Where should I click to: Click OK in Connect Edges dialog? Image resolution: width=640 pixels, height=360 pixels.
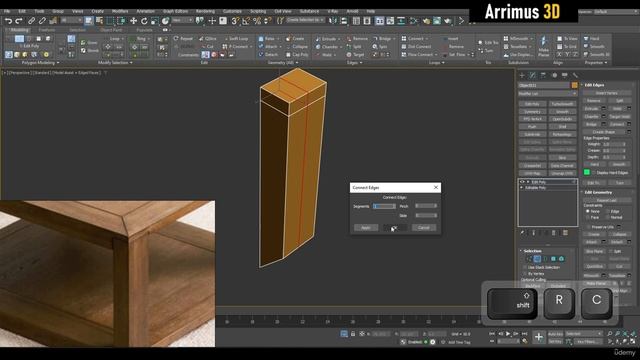(x=394, y=227)
